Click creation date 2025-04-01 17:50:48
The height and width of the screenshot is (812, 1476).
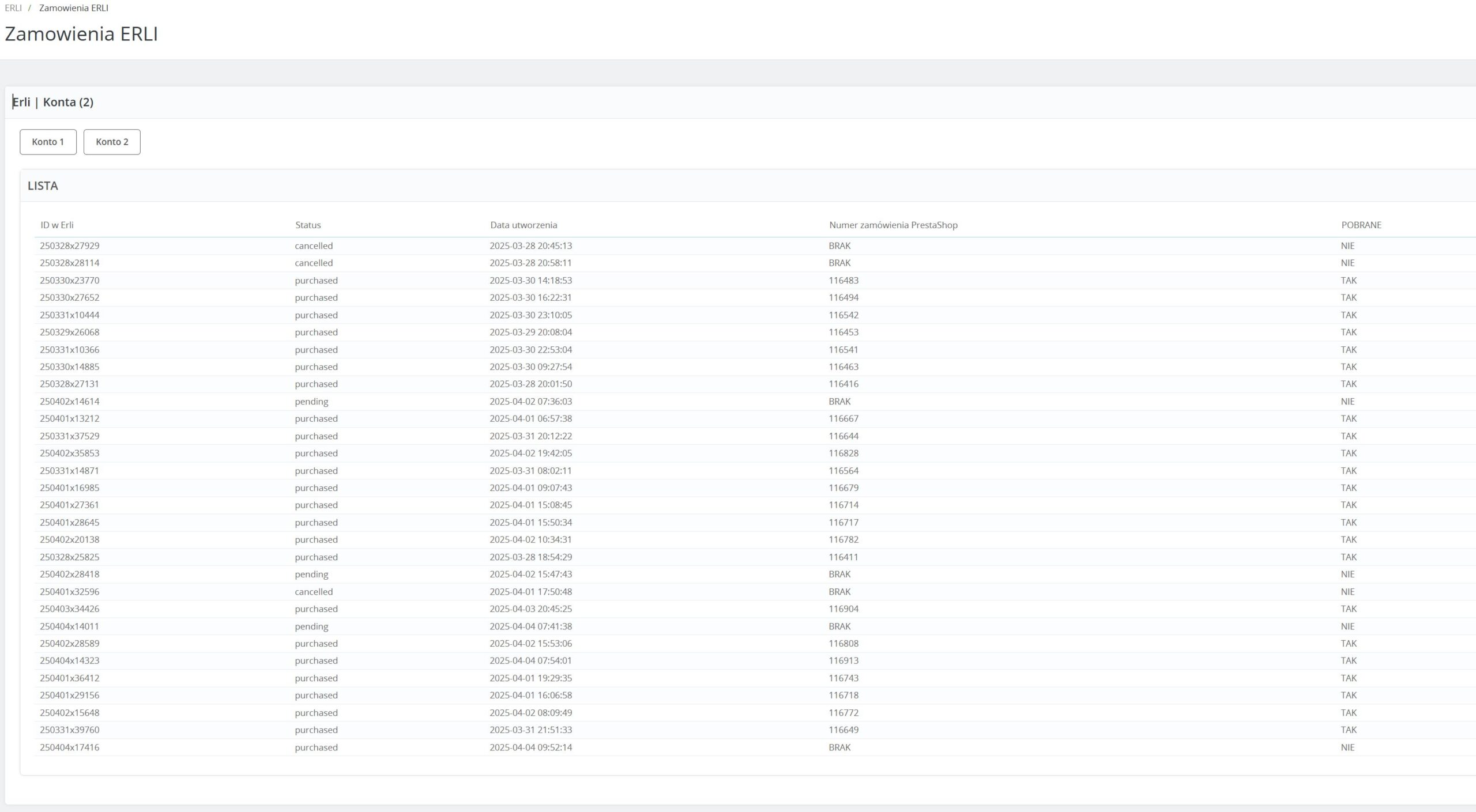(531, 591)
